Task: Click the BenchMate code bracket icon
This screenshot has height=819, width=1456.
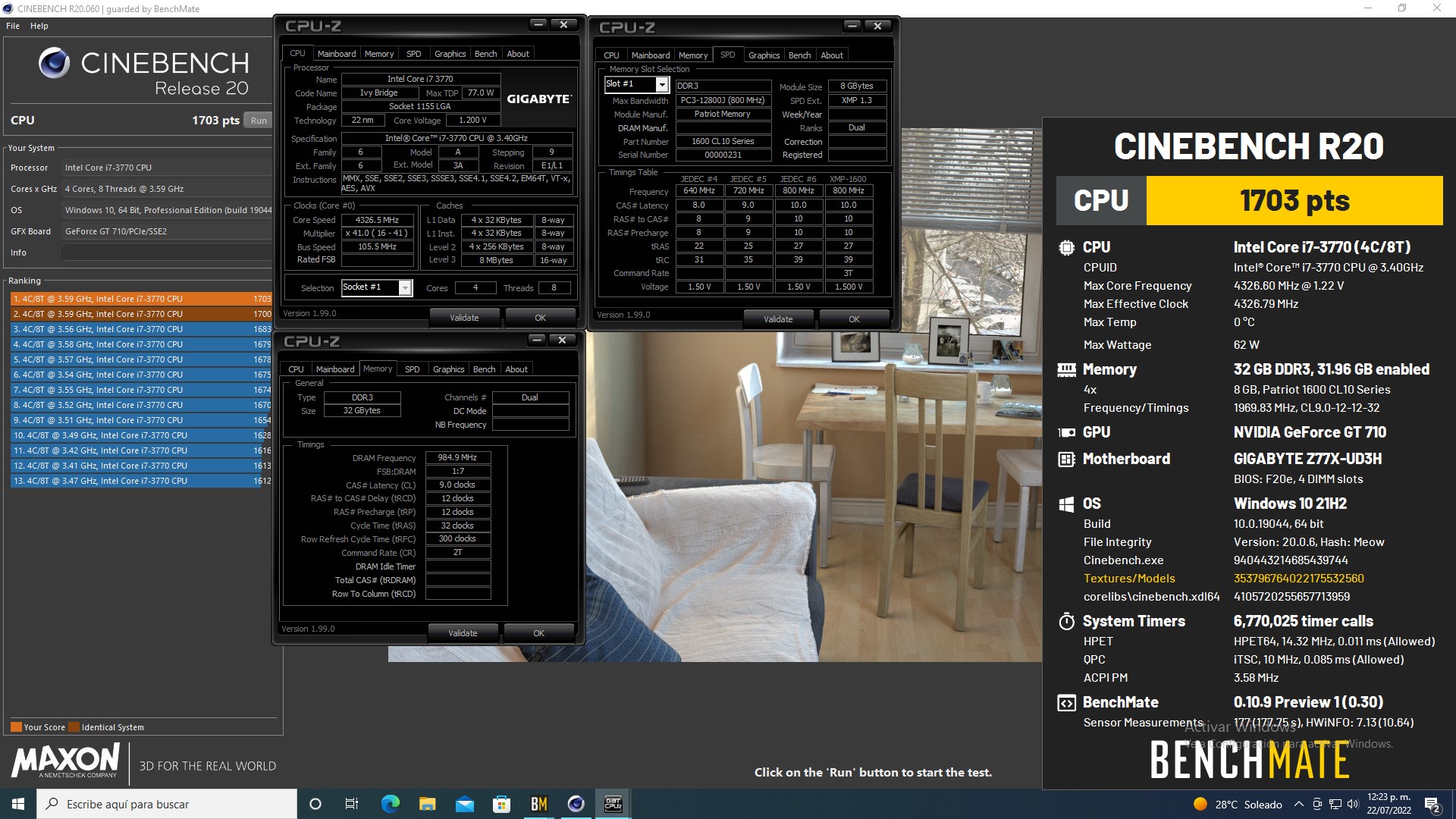Action: (1066, 703)
